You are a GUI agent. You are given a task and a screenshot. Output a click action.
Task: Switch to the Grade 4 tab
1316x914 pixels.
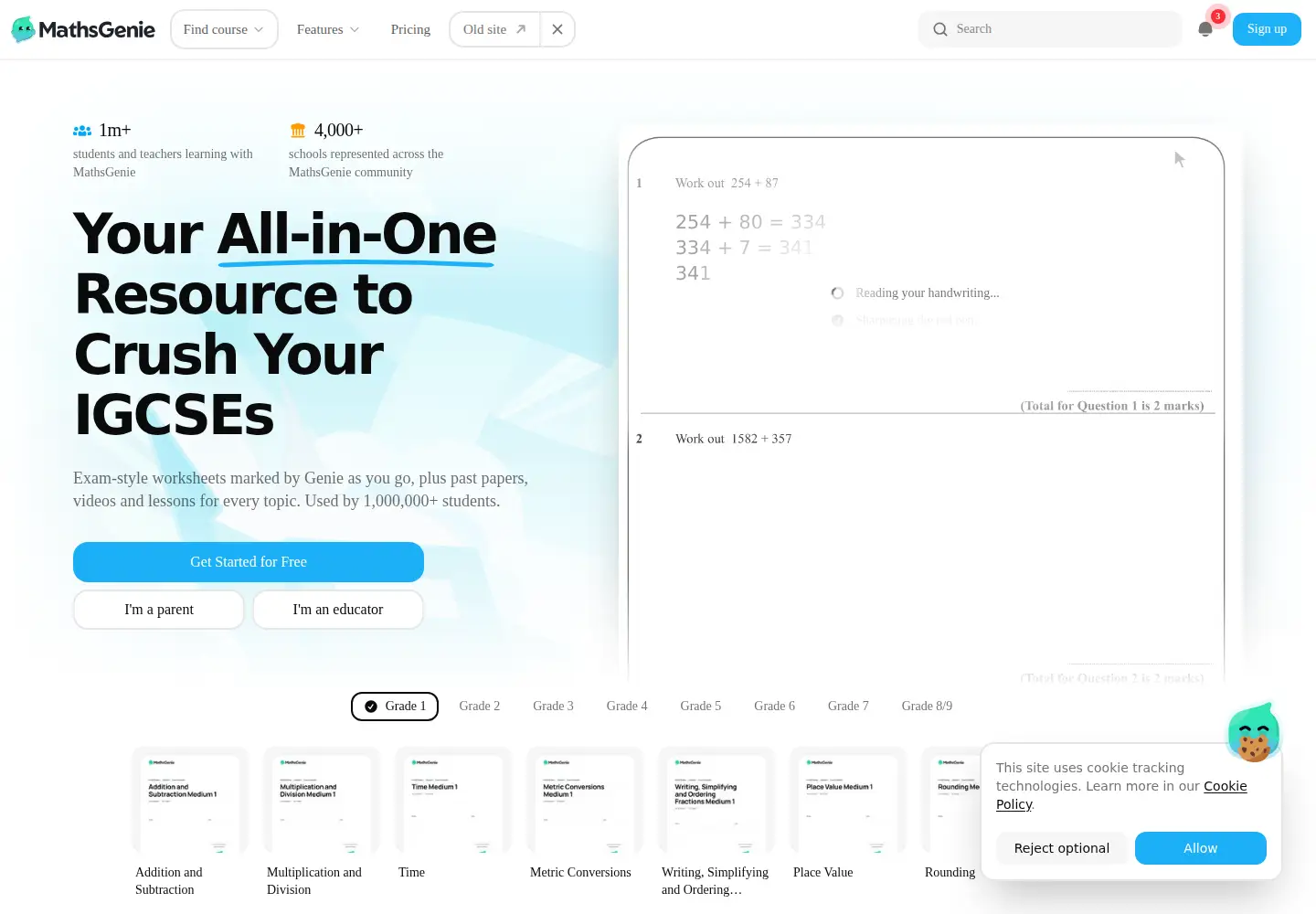[627, 707]
